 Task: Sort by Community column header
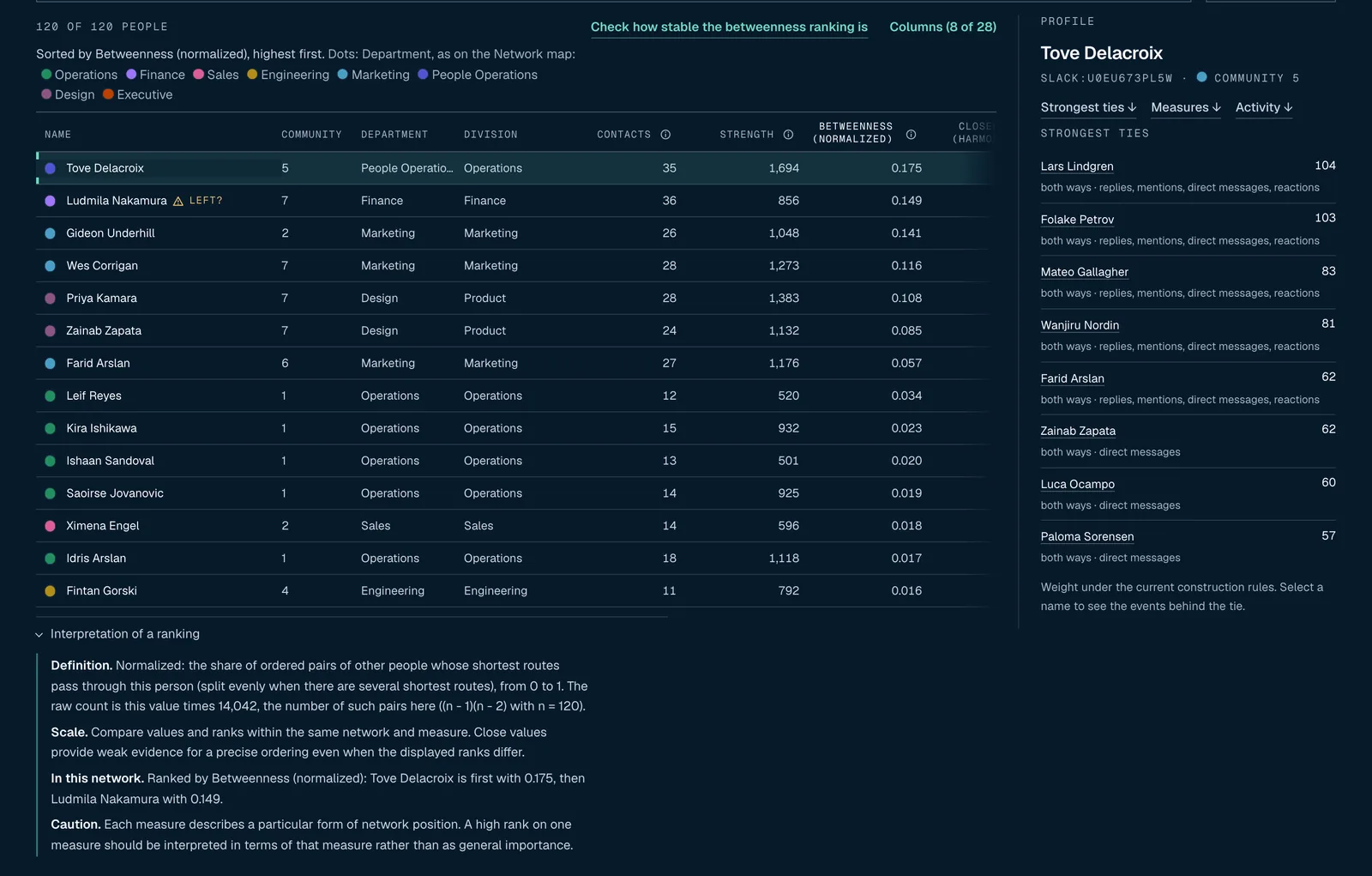[x=311, y=135]
